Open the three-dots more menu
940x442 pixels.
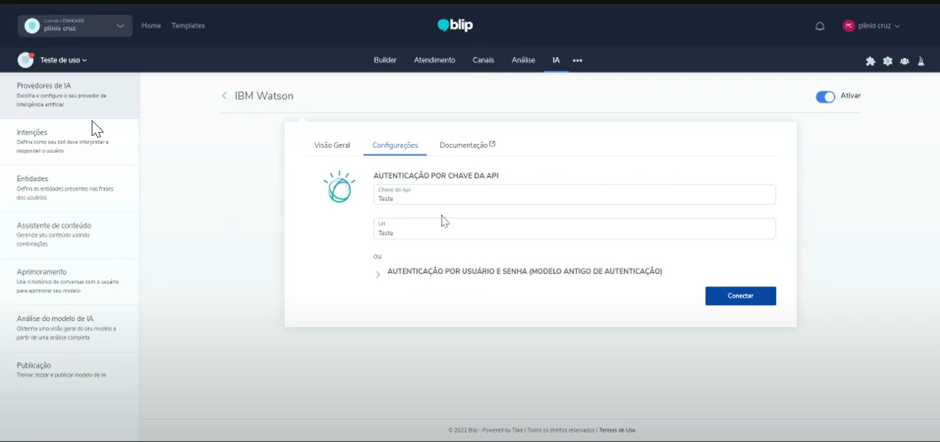point(577,61)
